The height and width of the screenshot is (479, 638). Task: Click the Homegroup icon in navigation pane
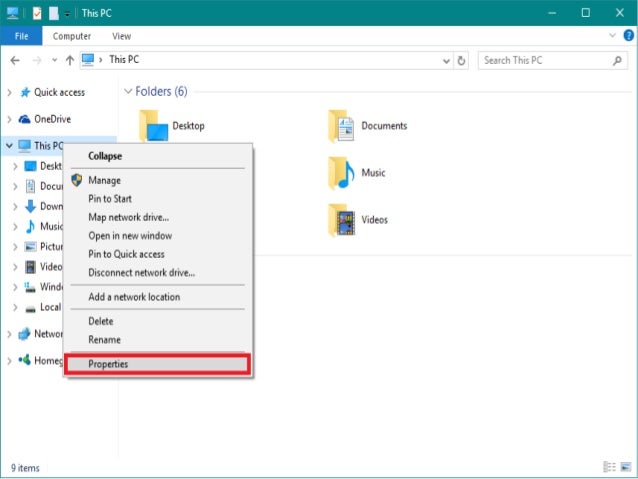point(24,360)
